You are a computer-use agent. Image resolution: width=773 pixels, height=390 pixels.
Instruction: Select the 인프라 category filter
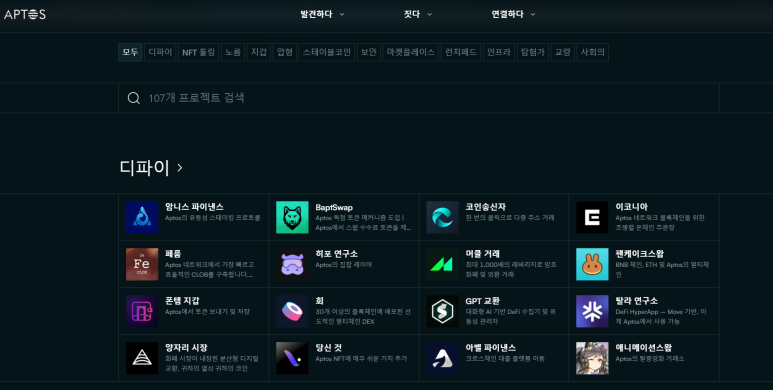[x=499, y=52]
